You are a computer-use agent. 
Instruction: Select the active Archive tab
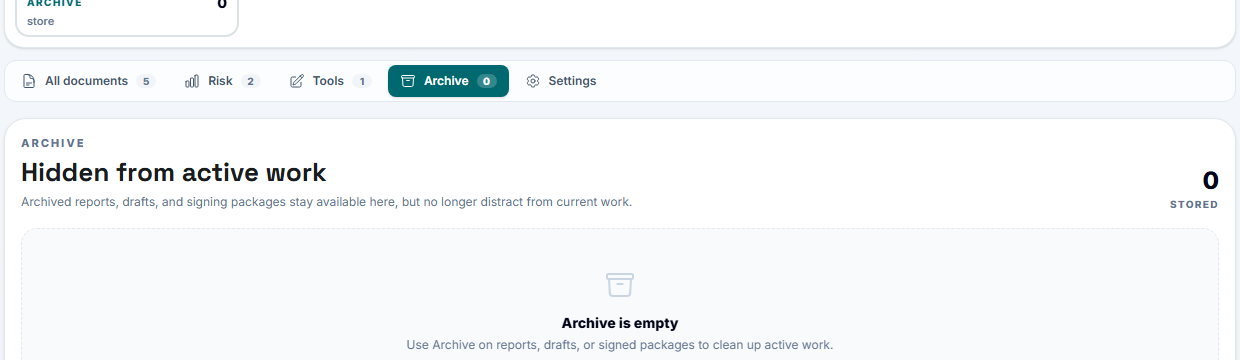tap(448, 81)
